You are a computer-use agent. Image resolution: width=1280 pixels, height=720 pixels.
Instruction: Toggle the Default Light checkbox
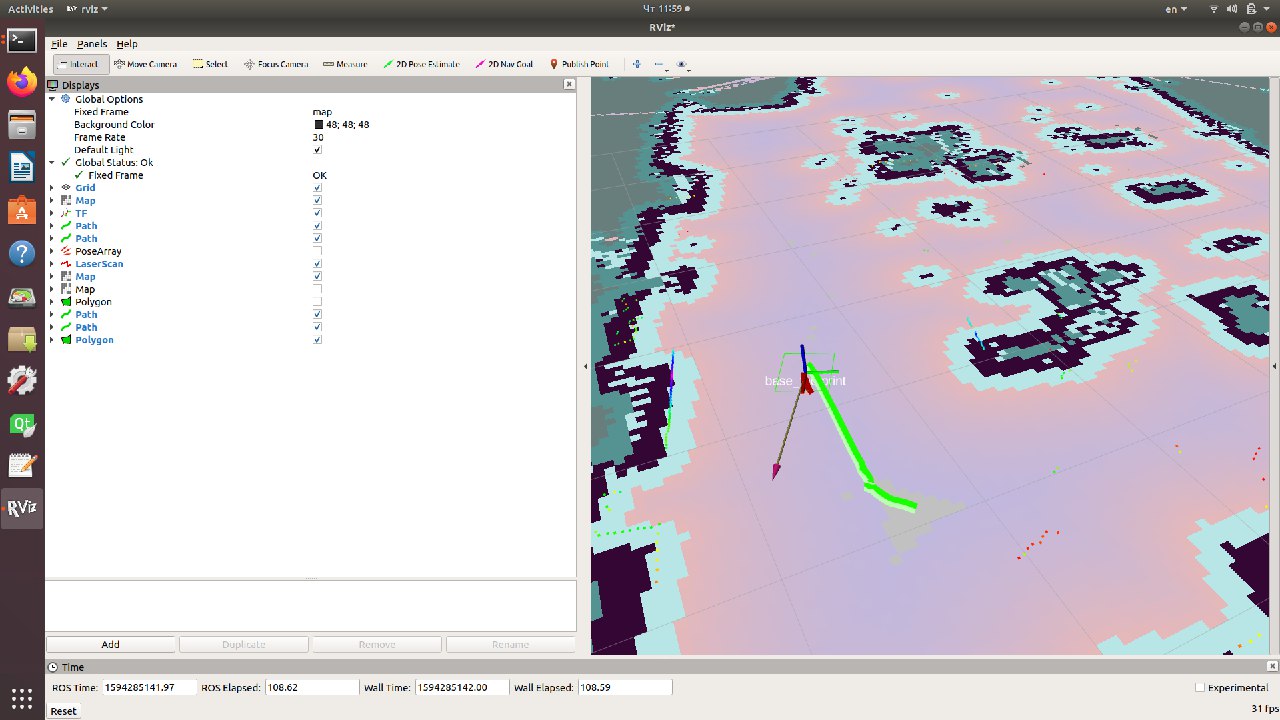click(x=318, y=150)
